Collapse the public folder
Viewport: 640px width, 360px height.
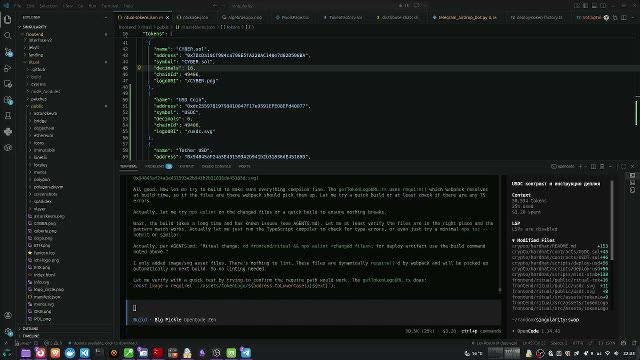tap(37, 106)
